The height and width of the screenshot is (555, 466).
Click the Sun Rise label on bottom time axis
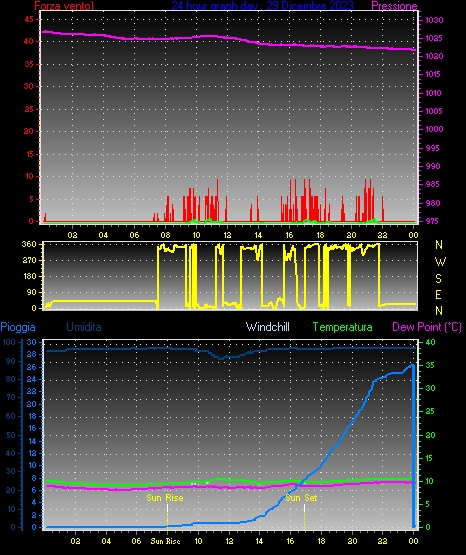165,541
